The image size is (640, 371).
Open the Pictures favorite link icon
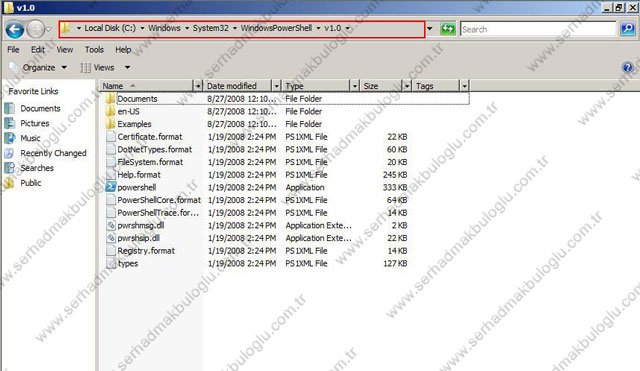point(9,123)
